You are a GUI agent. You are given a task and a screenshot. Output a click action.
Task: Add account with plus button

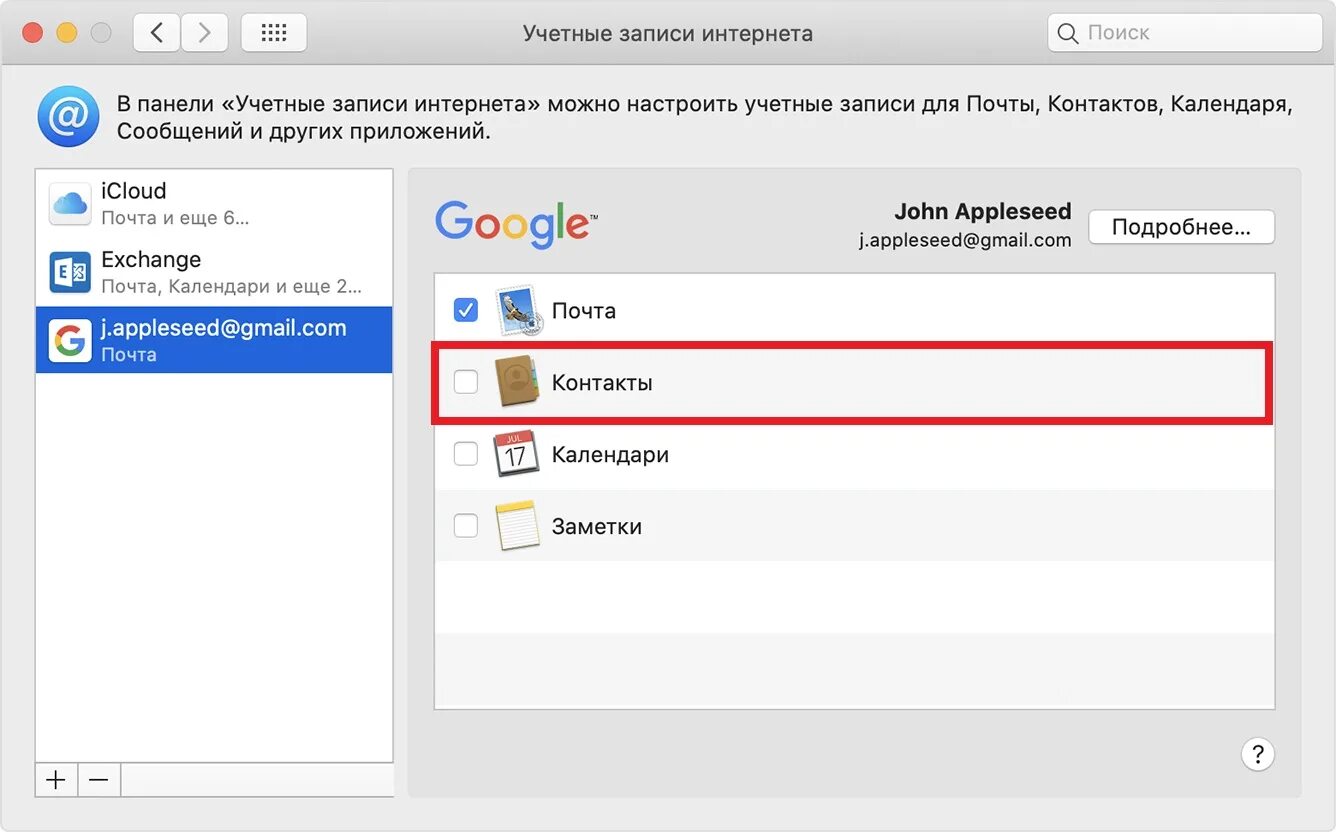pos(56,780)
